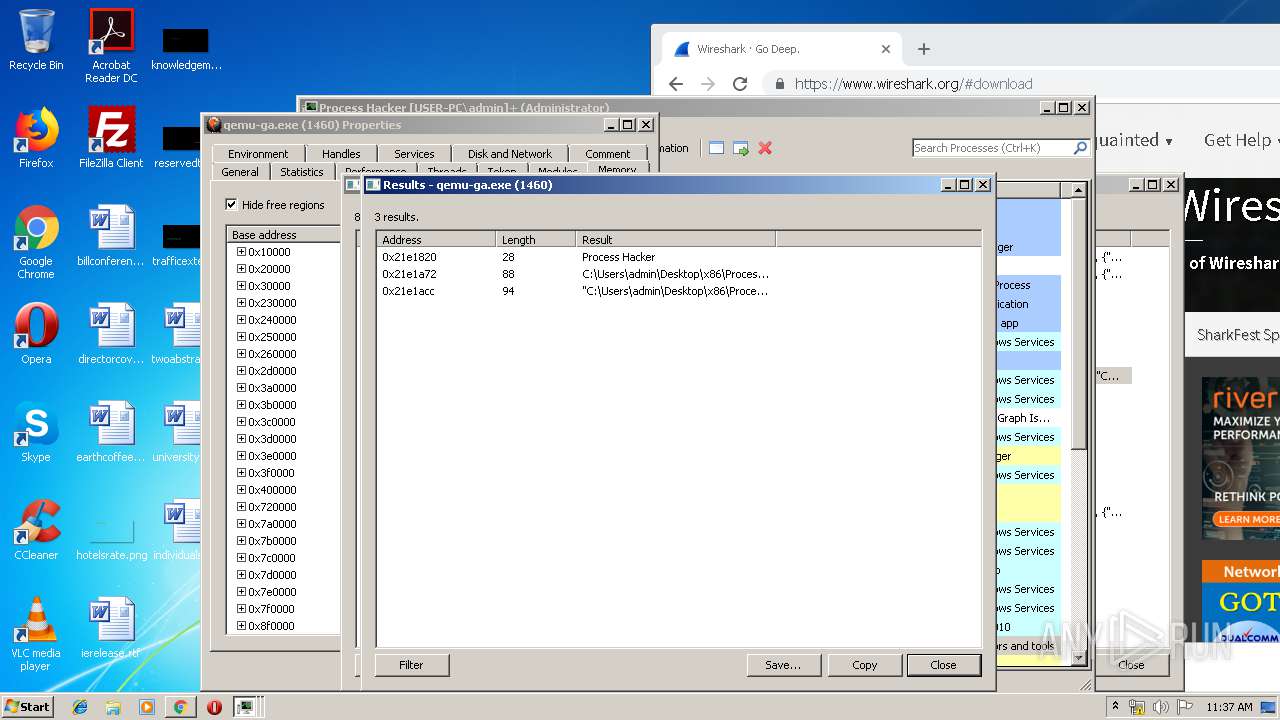Select result row at address 0x21e1a72
This screenshot has width=1280, height=720.
(x=678, y=274)
